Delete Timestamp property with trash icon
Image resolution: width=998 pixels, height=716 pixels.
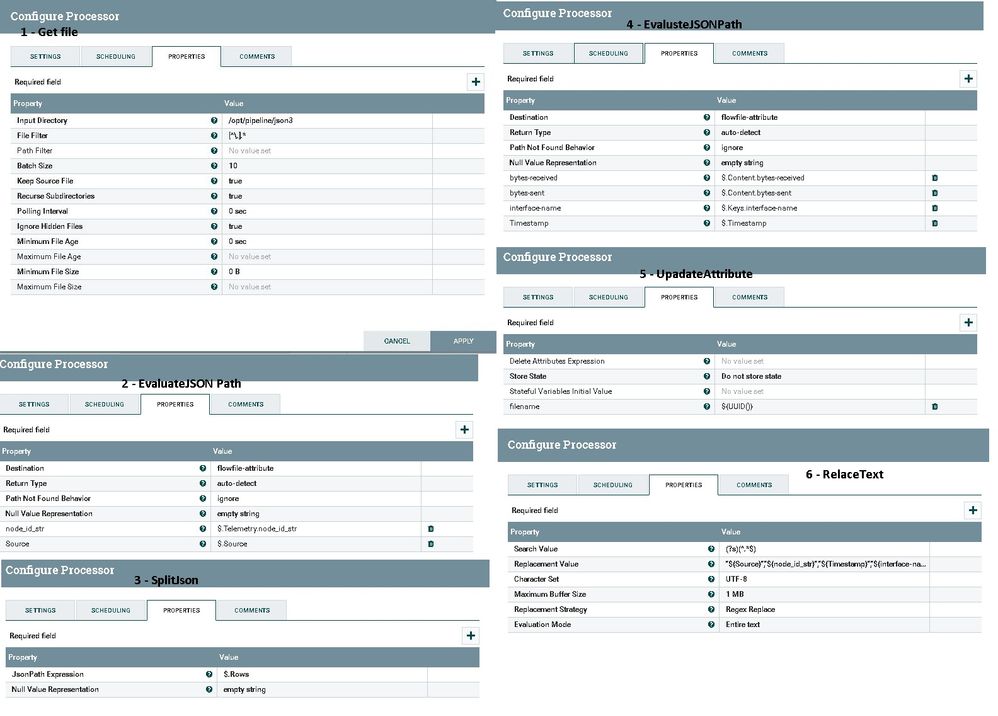(x=934, y=223)
